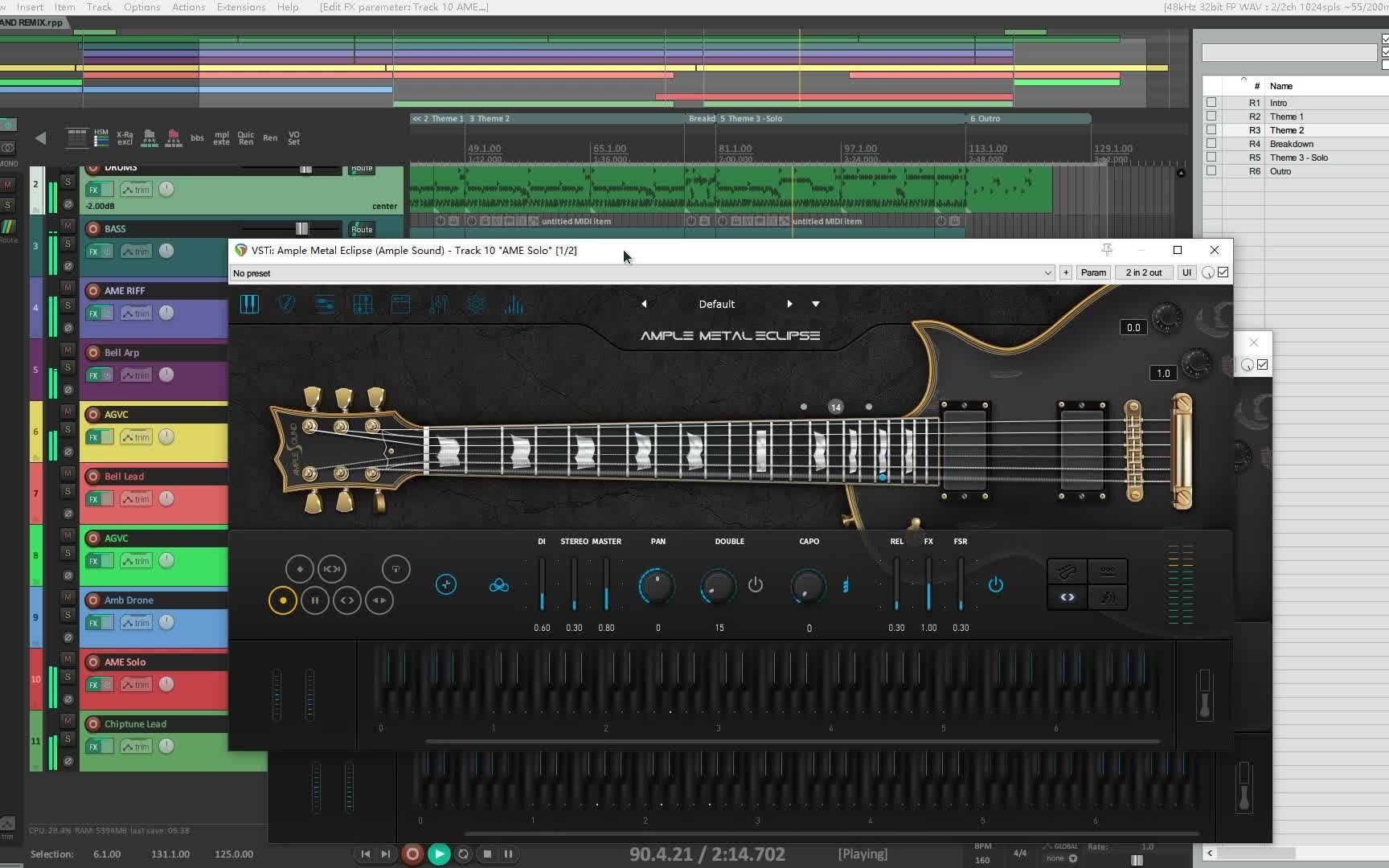Click the VO Set toolbar button
The image size is (1389, 868).
tap(294, 137)
